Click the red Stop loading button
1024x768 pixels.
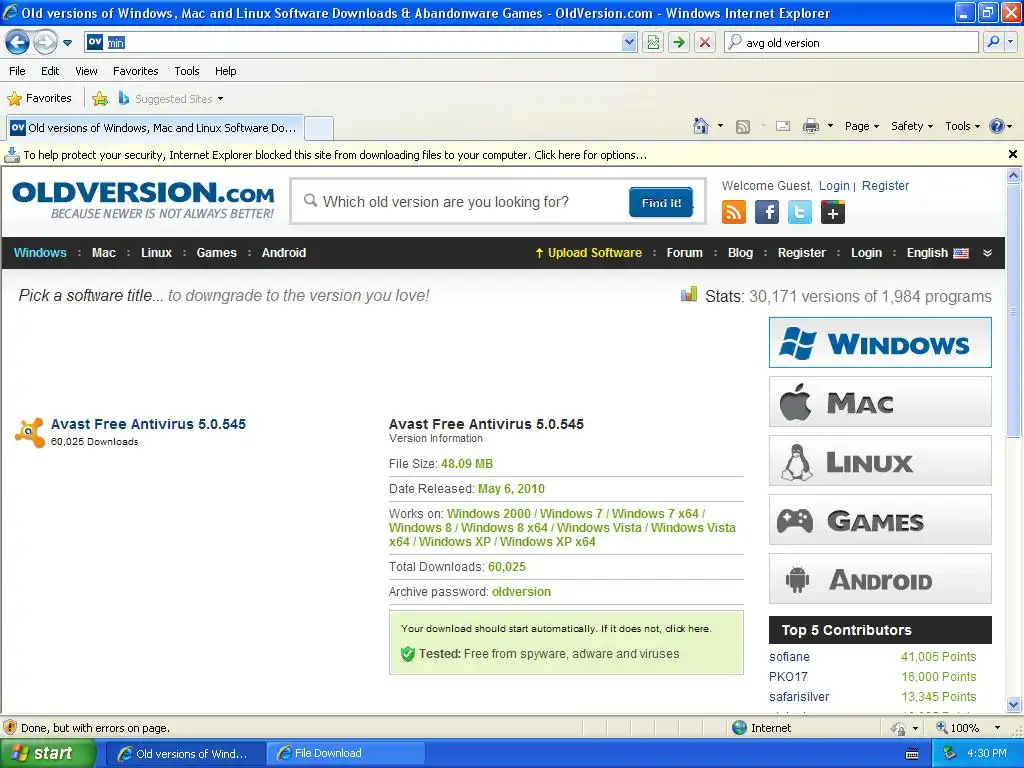pos(705,42)
